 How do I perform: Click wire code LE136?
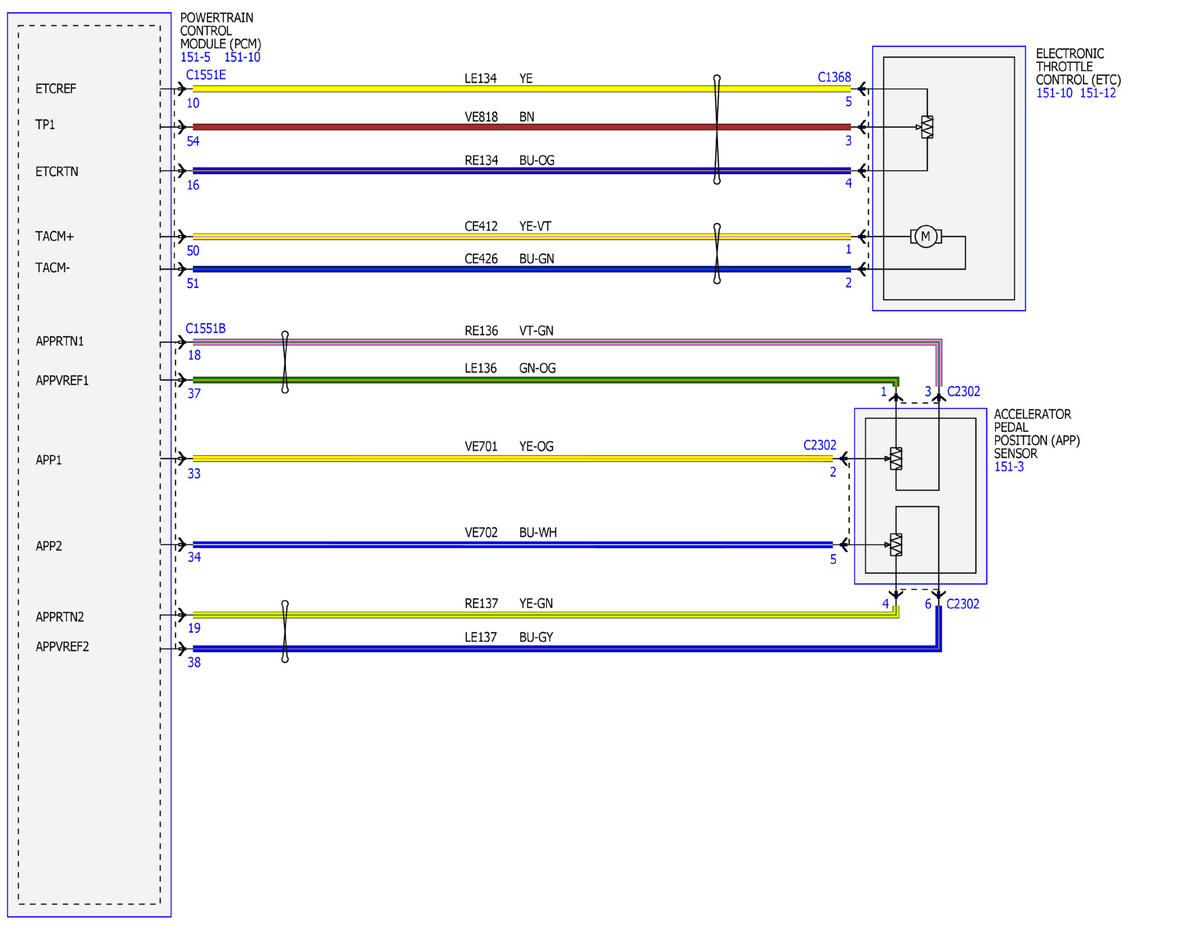[481, 368]
